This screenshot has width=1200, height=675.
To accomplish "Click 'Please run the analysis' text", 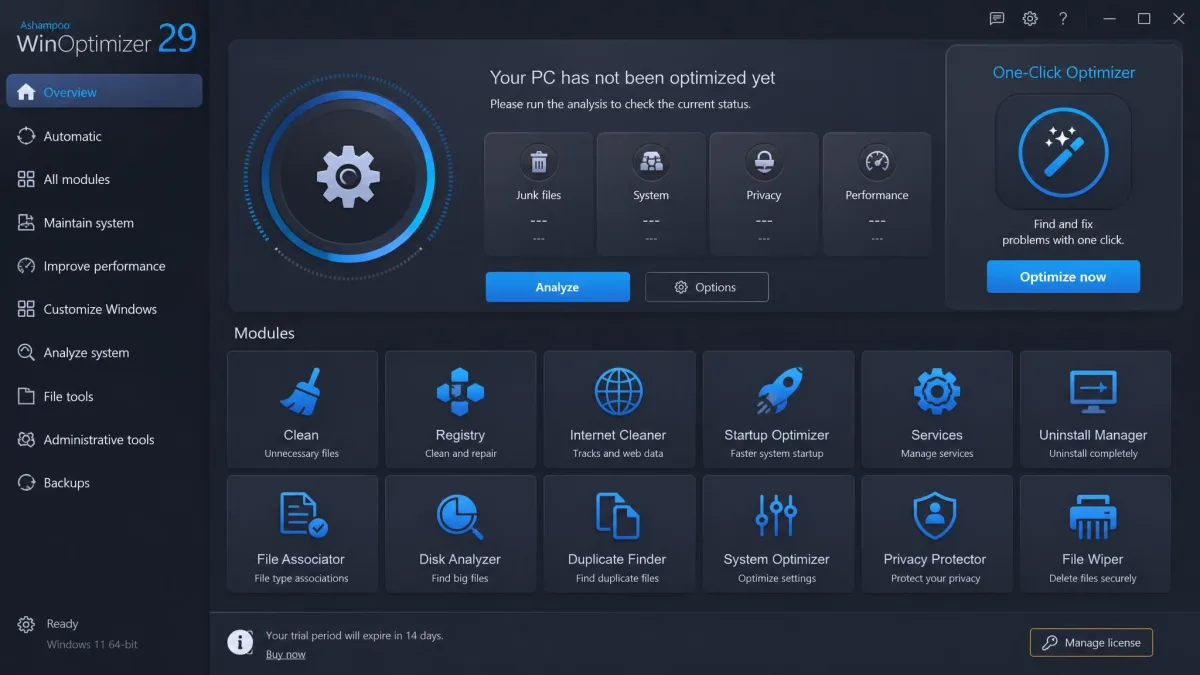I will pyautogui.click(x=620, y=104).
